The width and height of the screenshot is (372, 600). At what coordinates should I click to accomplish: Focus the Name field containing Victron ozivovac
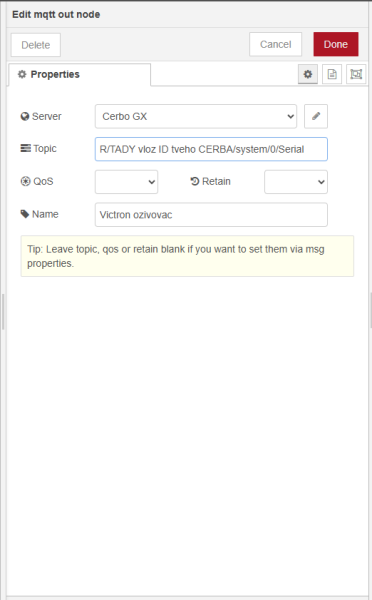[x=211, y=215]
